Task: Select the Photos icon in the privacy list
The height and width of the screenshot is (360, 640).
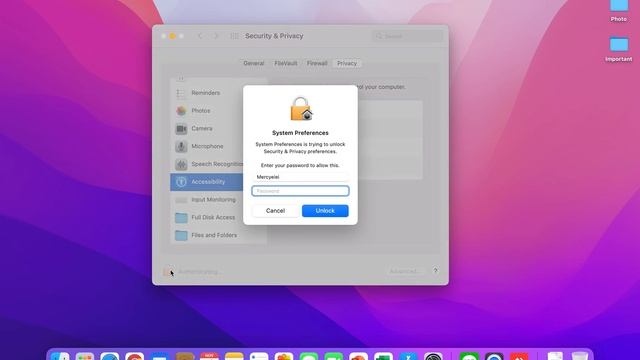Action: [181, 111]
